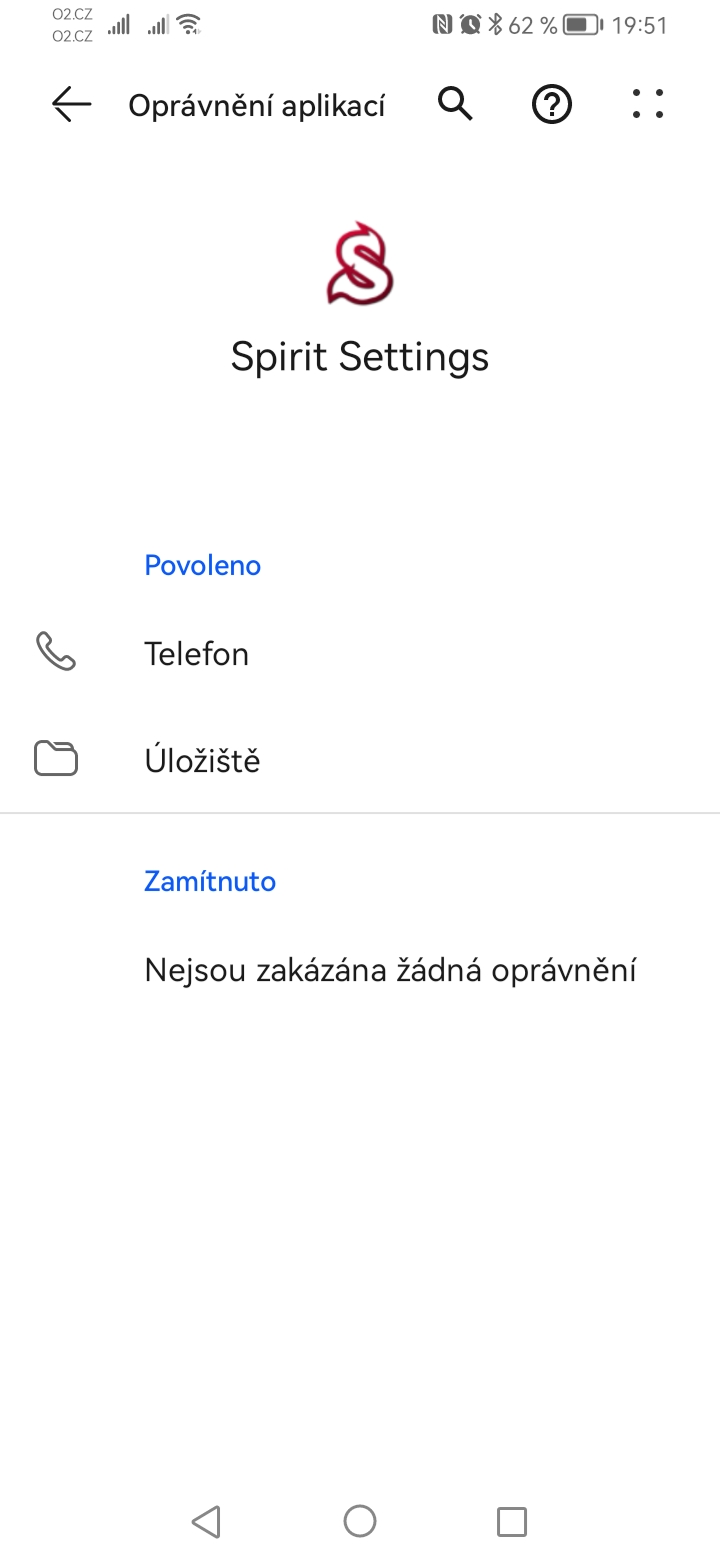Tap the 19:51 clock in status bar
Image resolution: width=720 pixels, height=1560 pixels.
pyautogui.click(x=640, y=25)
